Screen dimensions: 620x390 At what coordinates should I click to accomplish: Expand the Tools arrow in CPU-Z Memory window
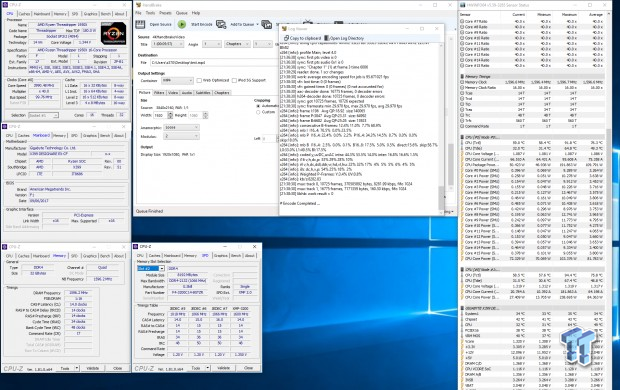[x=76, y=368]
